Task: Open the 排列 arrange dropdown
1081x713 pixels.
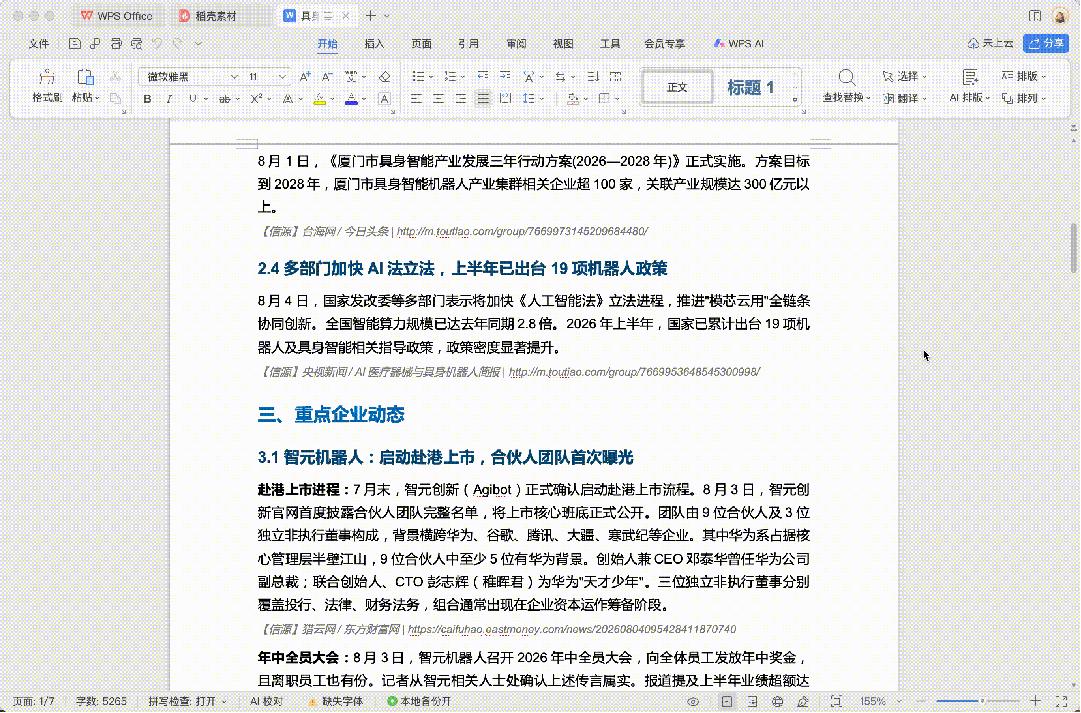Action: tap(1024, 99)
